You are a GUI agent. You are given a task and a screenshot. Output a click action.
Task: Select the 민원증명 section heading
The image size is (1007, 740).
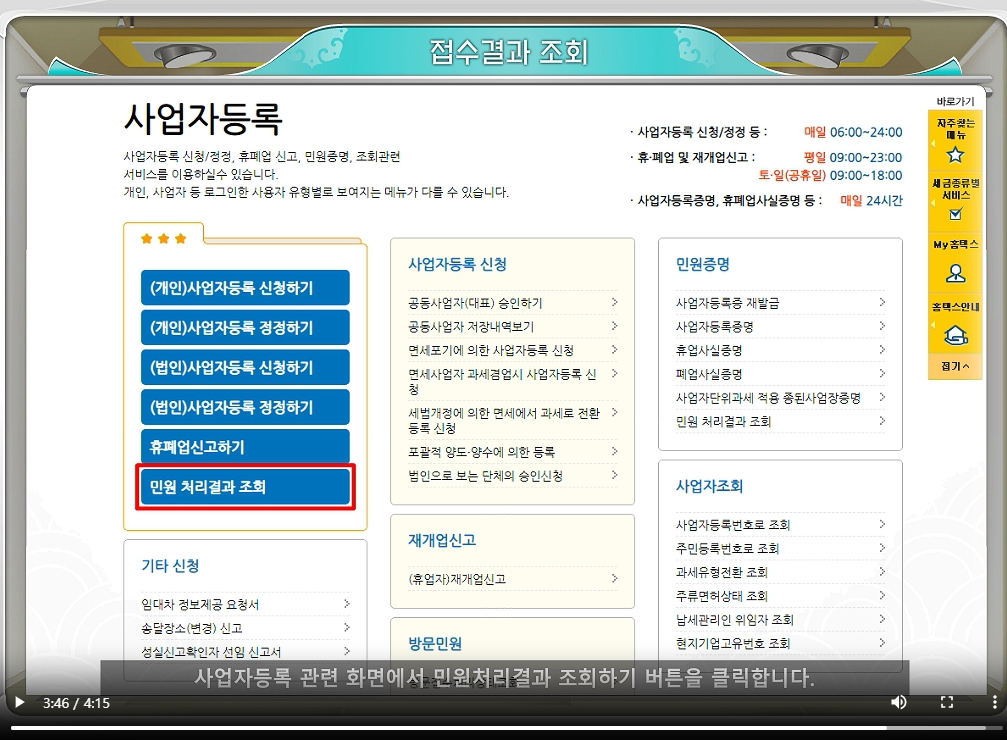(x=703, y=264)
